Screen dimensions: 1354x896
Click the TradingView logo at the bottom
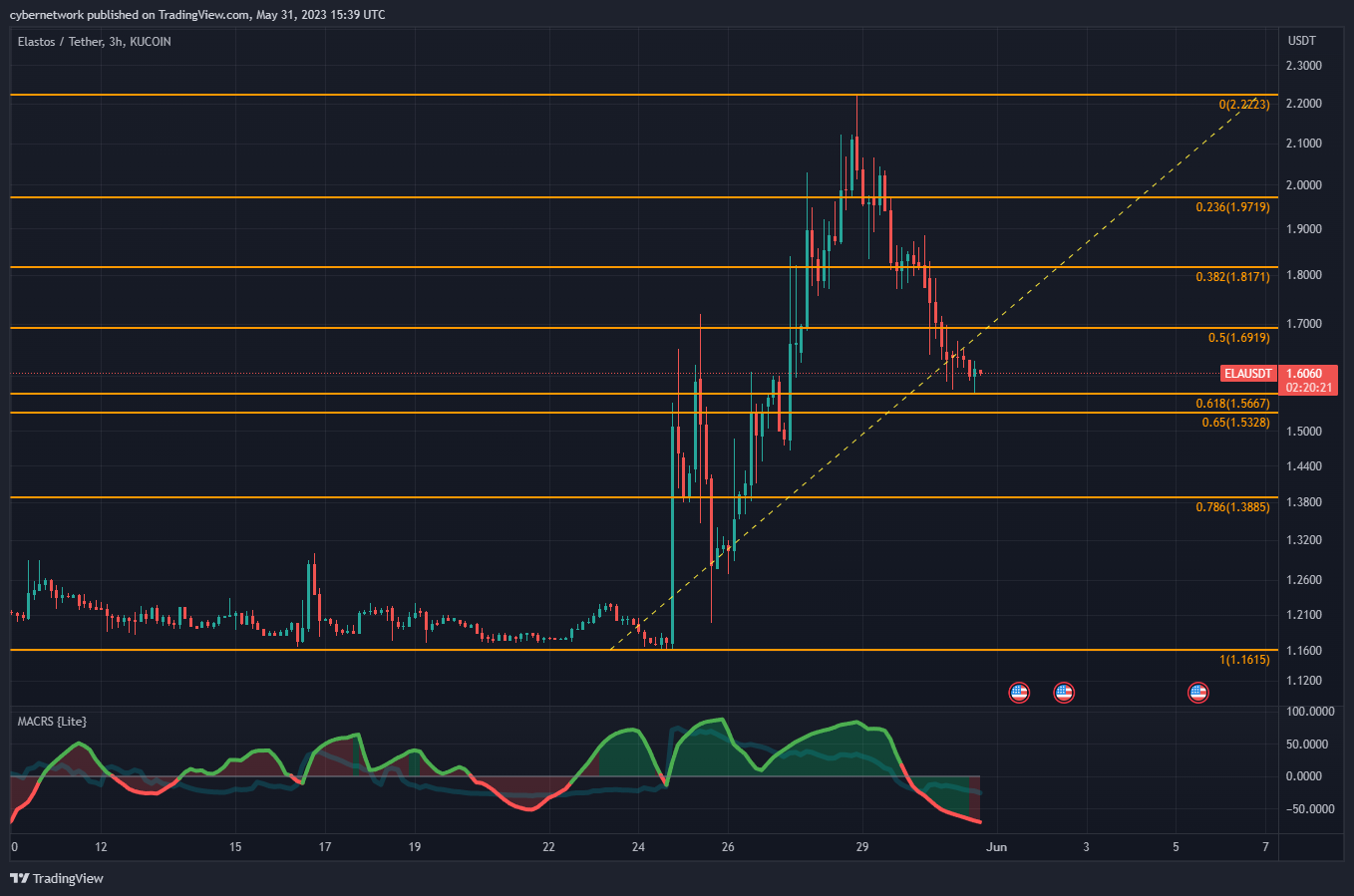click(57, 878)
